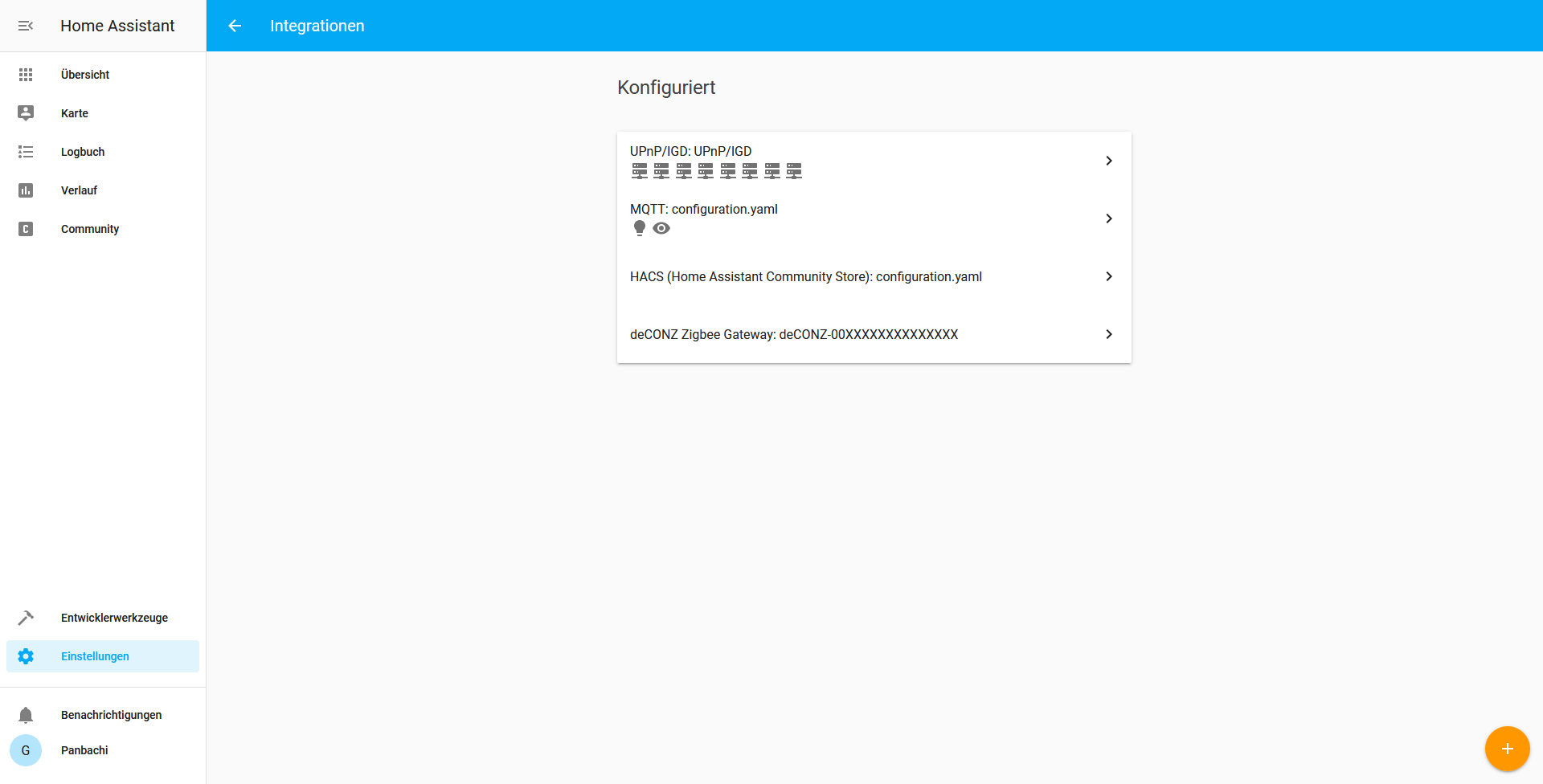Image resolution: width=1543 pixels, height=784 pixels.
Task: Click the Logbuch list icon
Action: [x=26, y=152]
